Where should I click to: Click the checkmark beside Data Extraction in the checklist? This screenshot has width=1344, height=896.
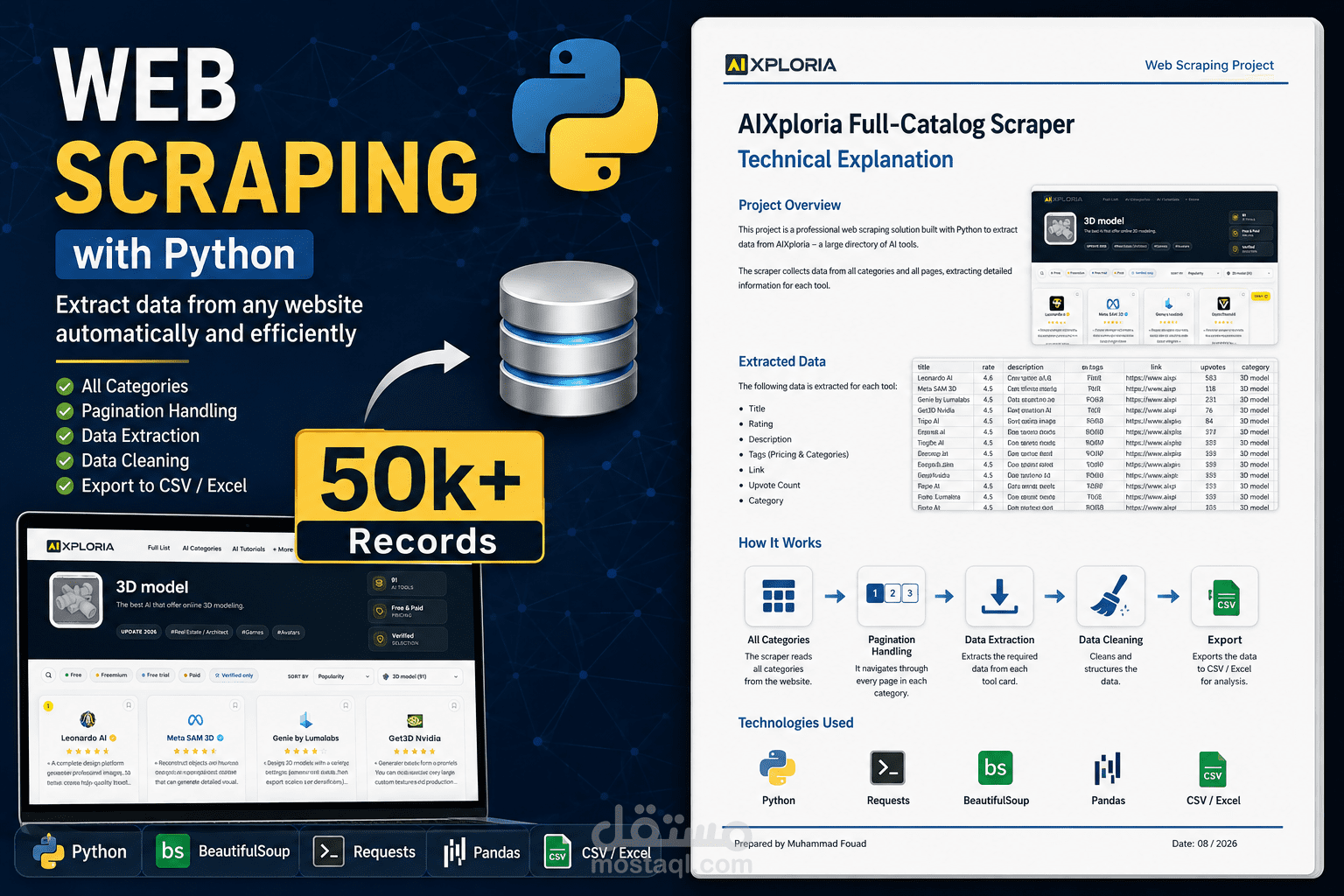point(65,436)
